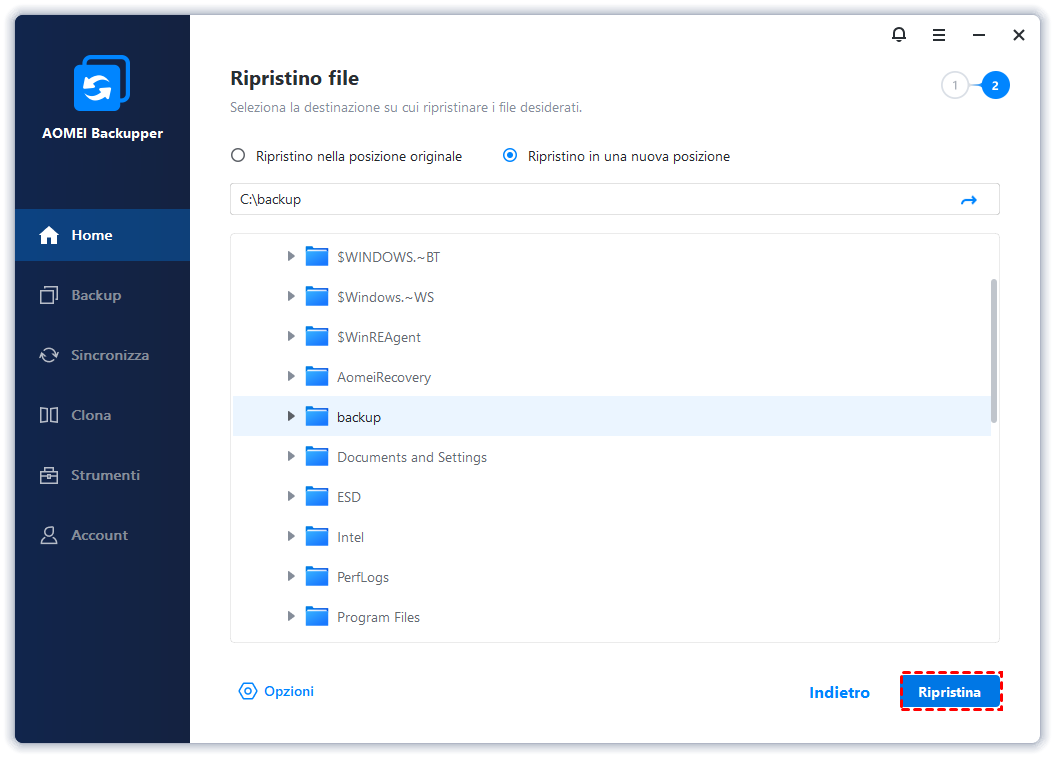Viewport: 1055px width, 758px height.
Task: Click the $WinREAgent folder icon
Action: tap(317, 337)
